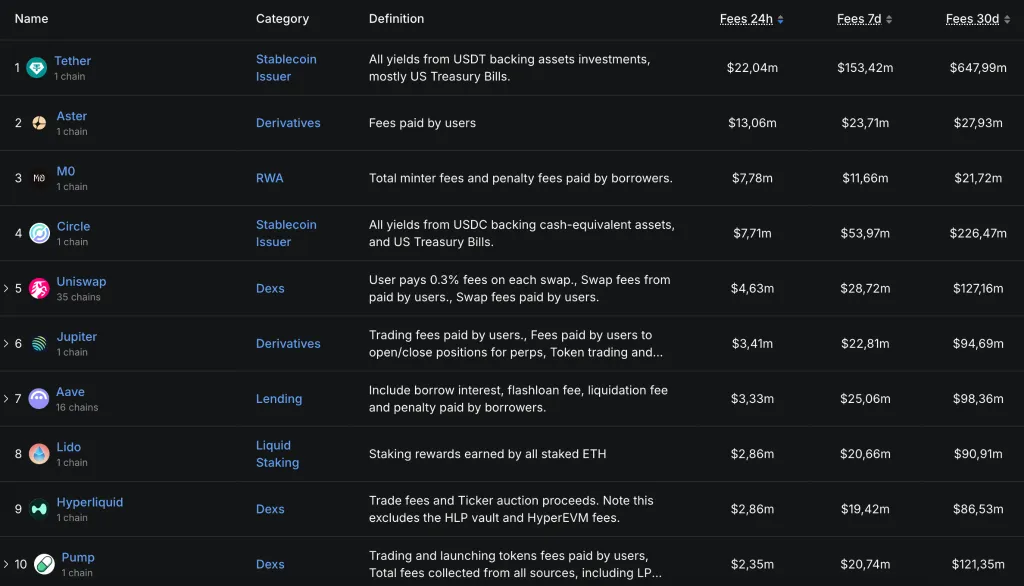Click the Aster protocol logo icon
1024x586 pixels.
tap(39, 123)
